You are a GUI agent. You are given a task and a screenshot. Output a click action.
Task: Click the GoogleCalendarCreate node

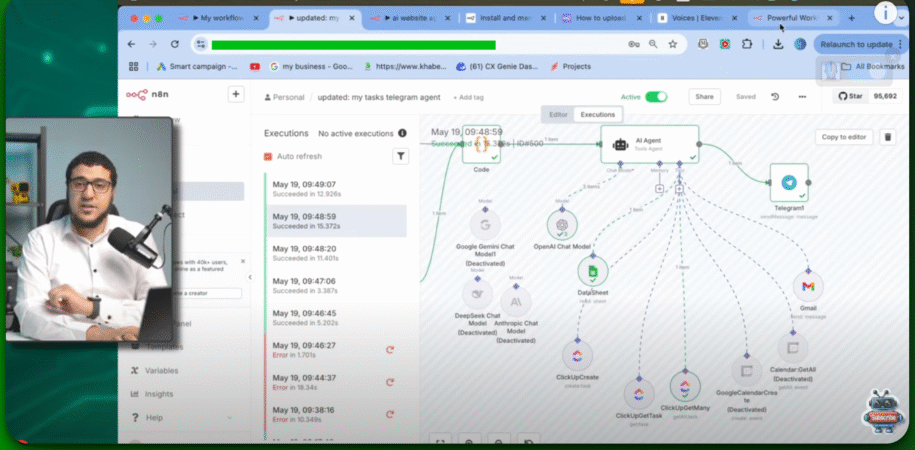(746, 371)
